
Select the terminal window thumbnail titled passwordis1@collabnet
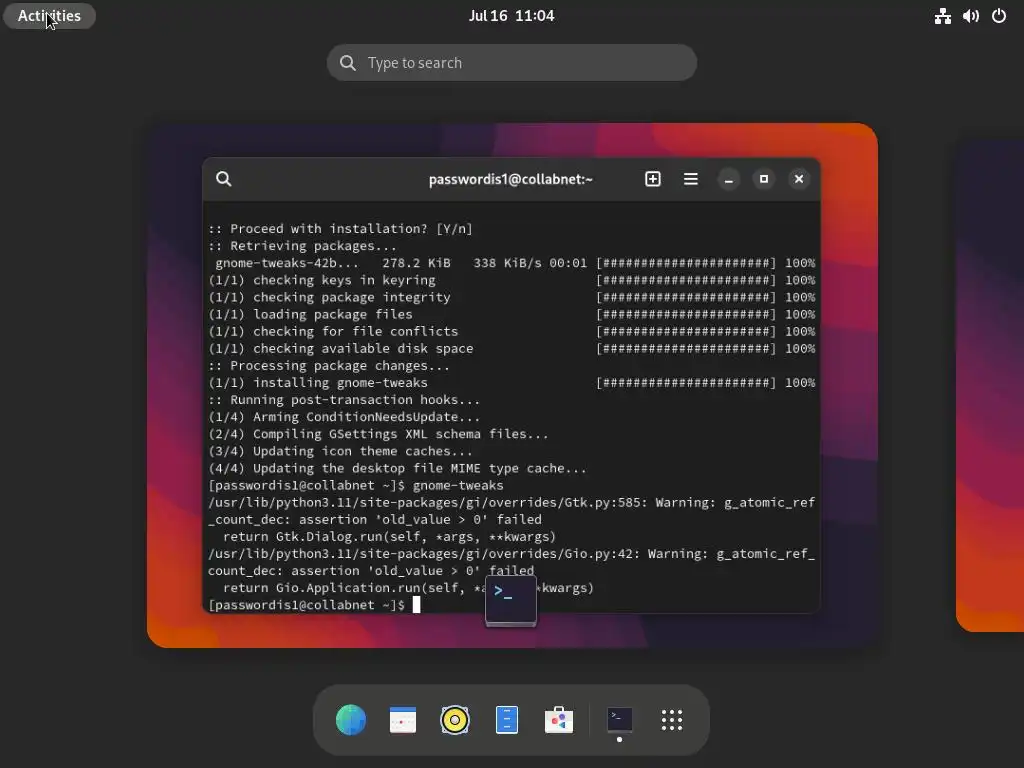pos(511,385)
